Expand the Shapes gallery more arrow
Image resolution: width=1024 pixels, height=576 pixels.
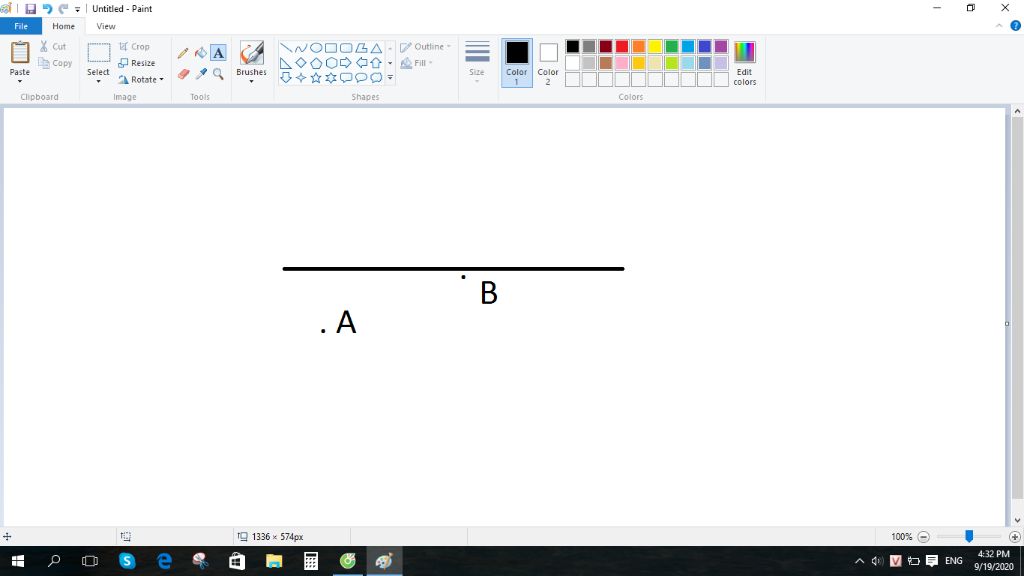(x=390, y=78)
